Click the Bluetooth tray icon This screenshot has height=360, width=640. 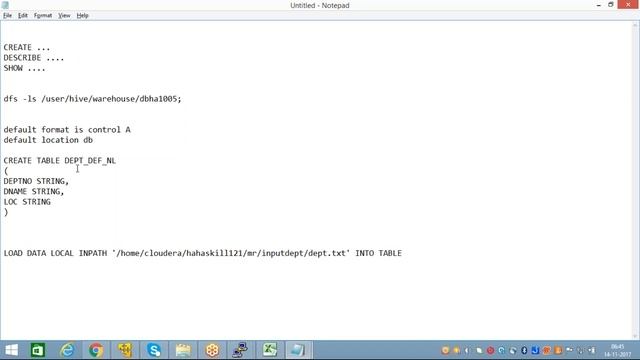click(524, 351)
